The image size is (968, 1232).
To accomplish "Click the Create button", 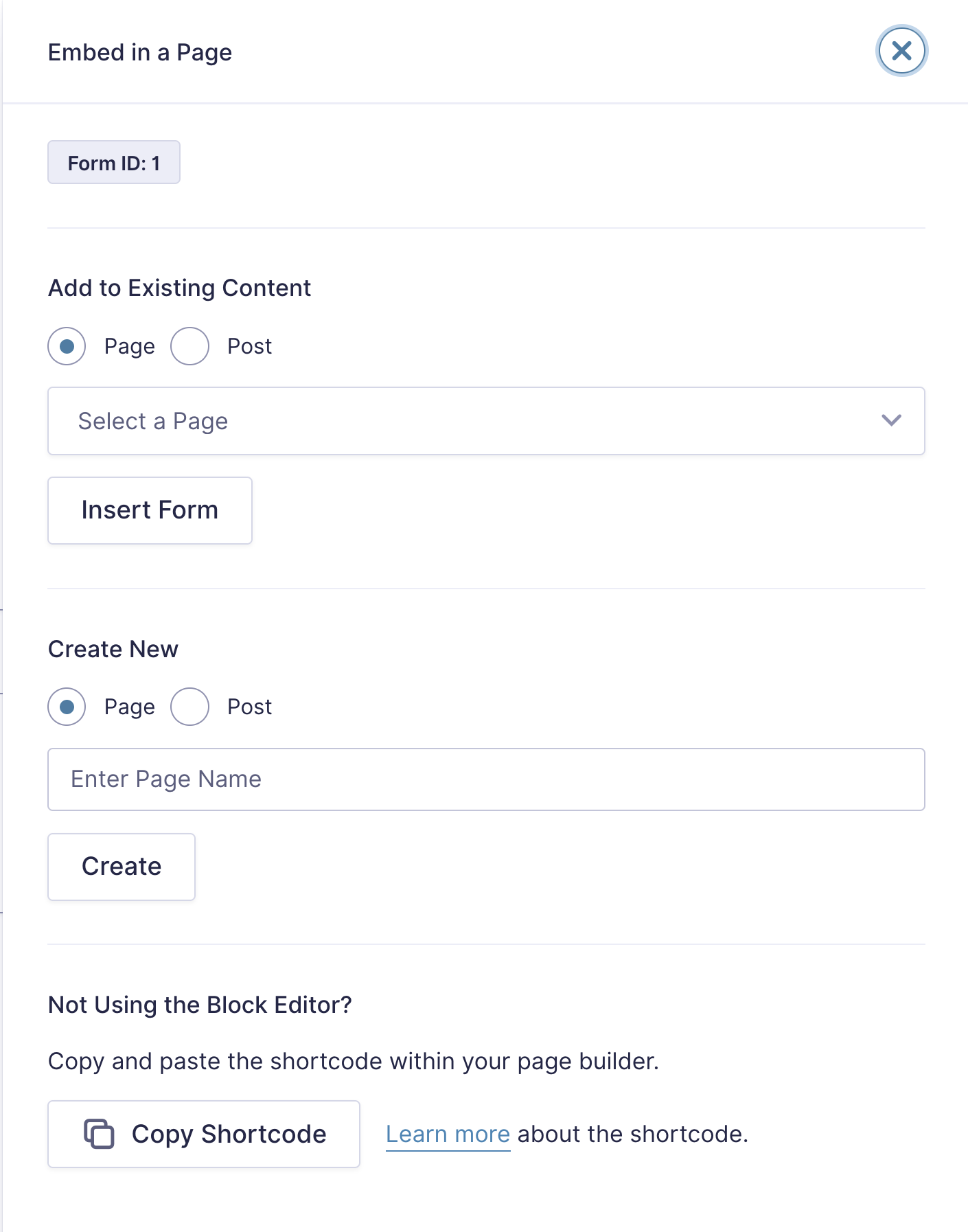I will pos(121,866).
